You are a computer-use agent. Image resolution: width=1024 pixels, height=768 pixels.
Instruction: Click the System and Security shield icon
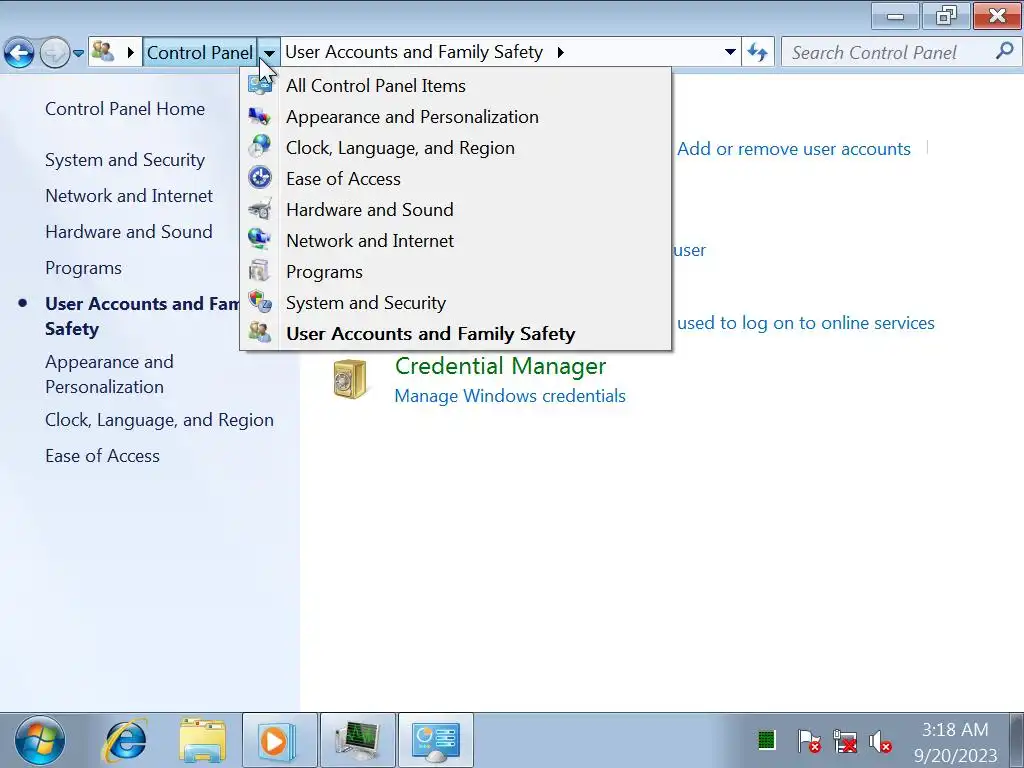pyautogui.click(x=260, y=302)
